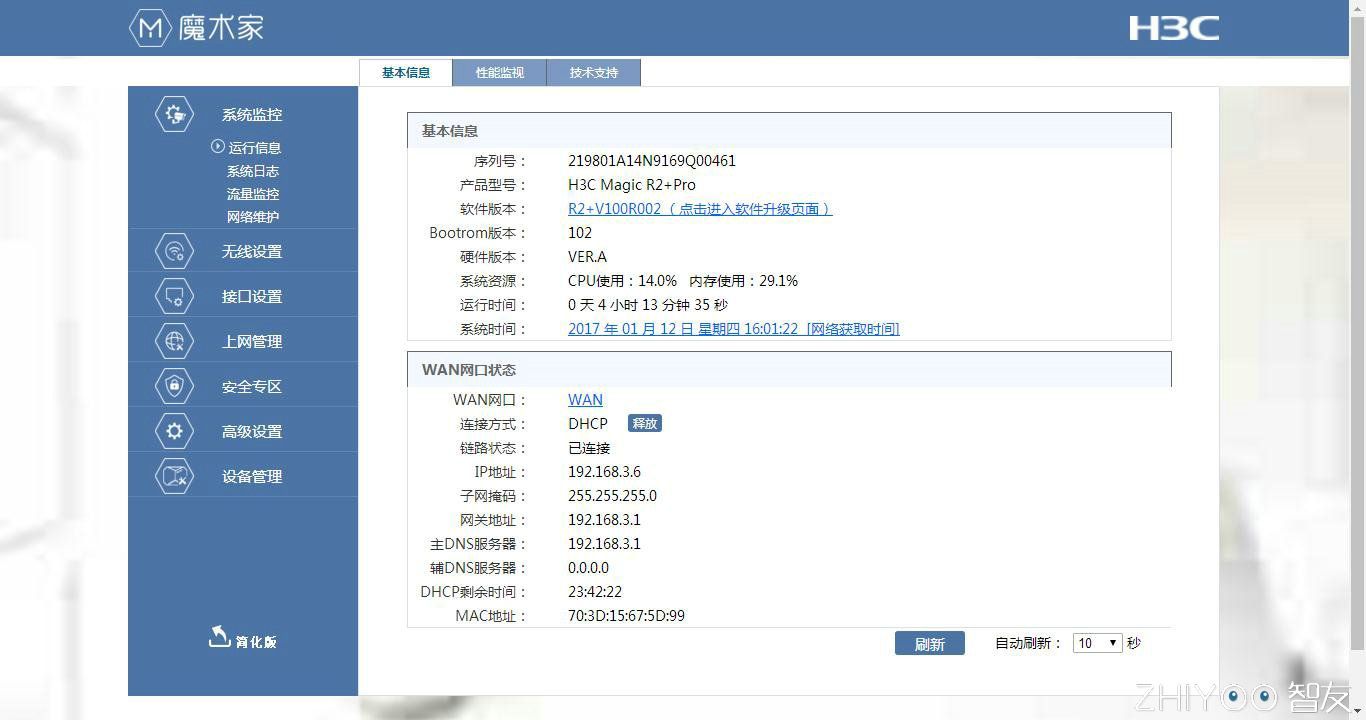The height and width of the screenshot is (720, 1366).
Task: Click the system time 网络获取时间 link
Action: point(734,329)
